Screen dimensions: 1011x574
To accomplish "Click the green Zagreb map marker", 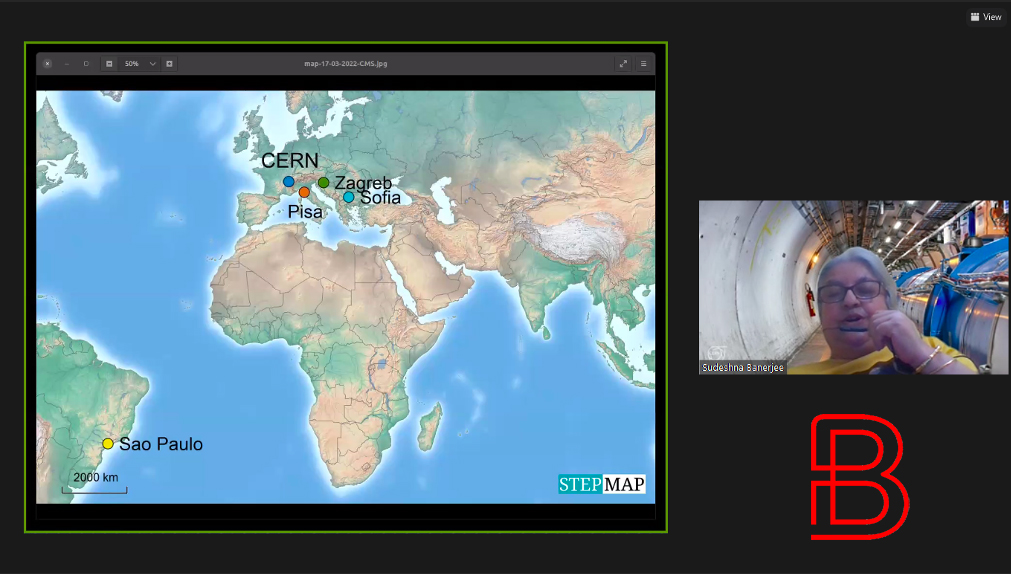I will pyautogui.click(x=324, y=182).
